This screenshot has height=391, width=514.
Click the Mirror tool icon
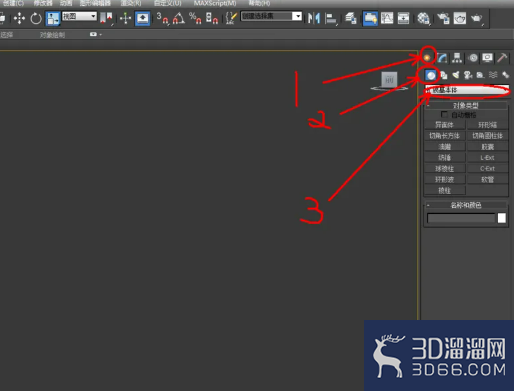(314, 18)
